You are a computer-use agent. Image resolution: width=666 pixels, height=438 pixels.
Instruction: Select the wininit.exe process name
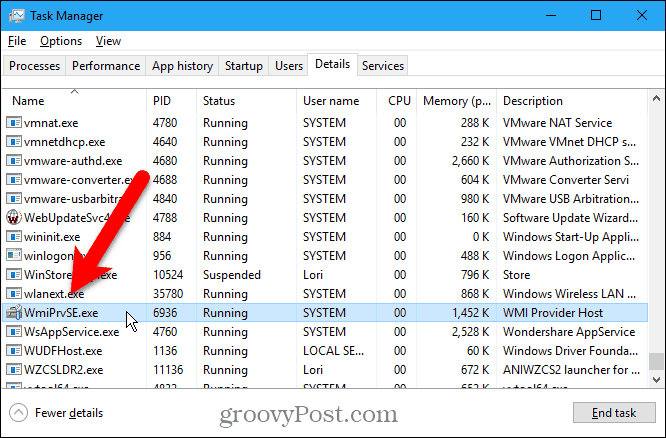(52, 237)
